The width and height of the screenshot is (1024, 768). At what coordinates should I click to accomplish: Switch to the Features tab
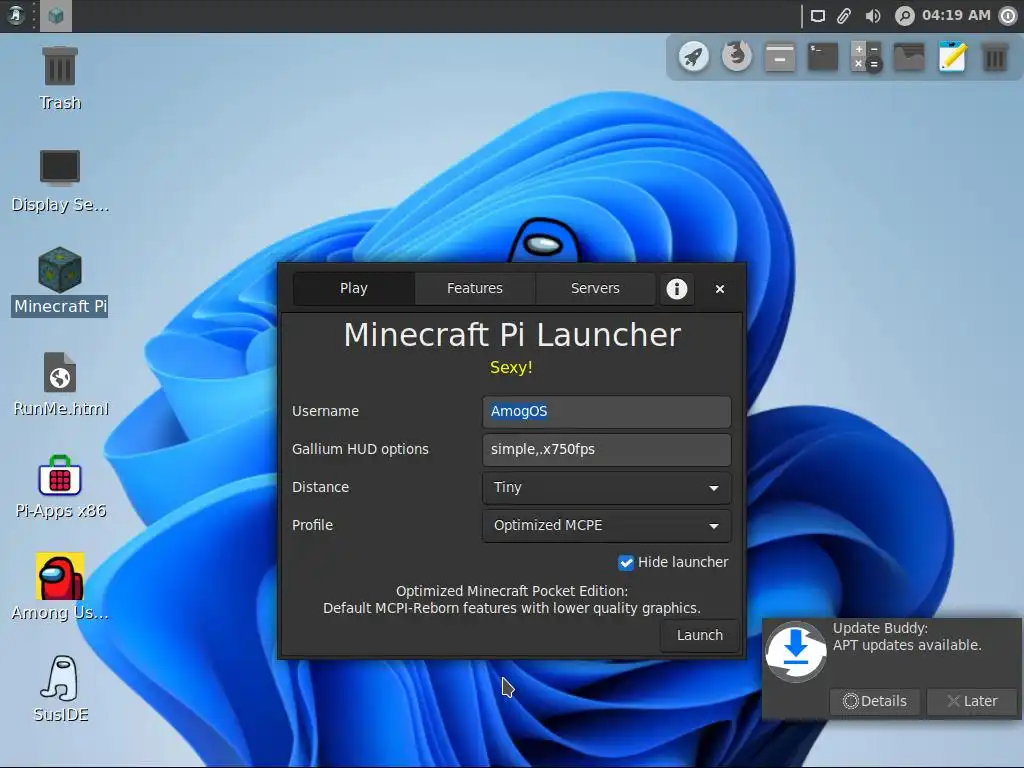(475, 288)
